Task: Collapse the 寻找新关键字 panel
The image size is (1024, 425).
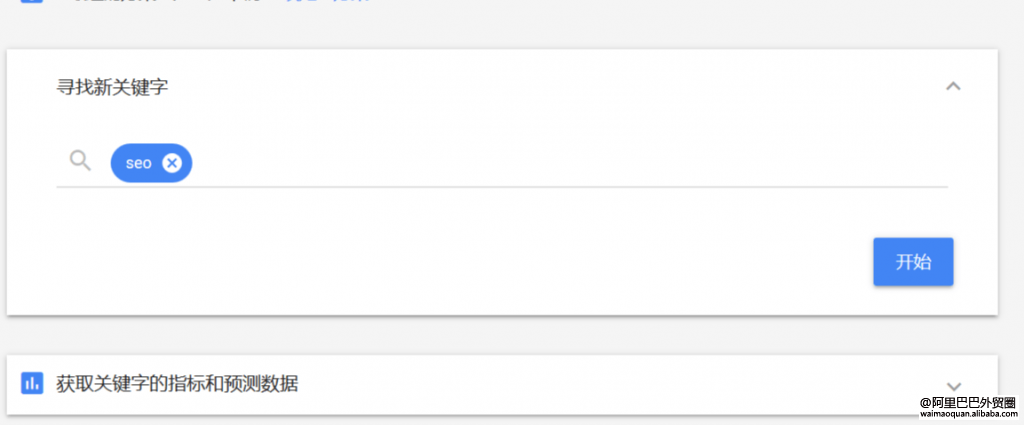Action: tap(953, 86)
